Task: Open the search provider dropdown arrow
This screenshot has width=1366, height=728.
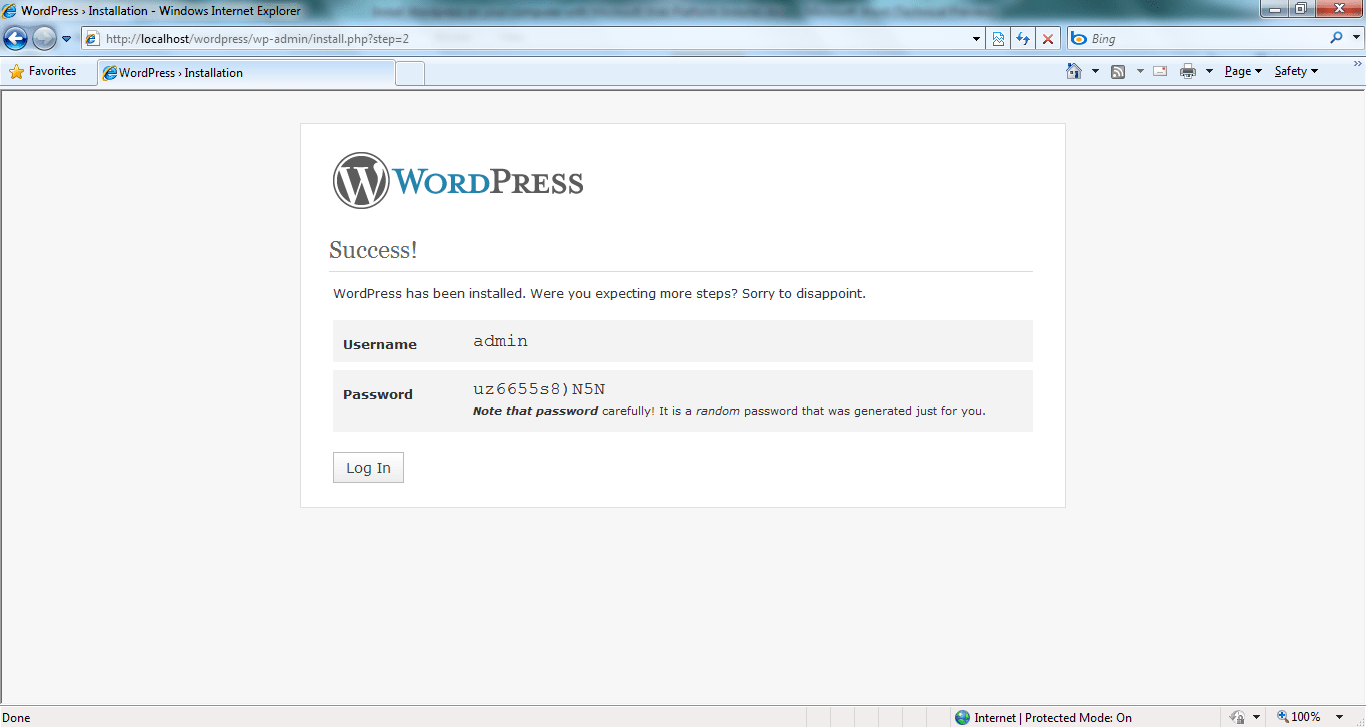Action: coord(1355,38)
